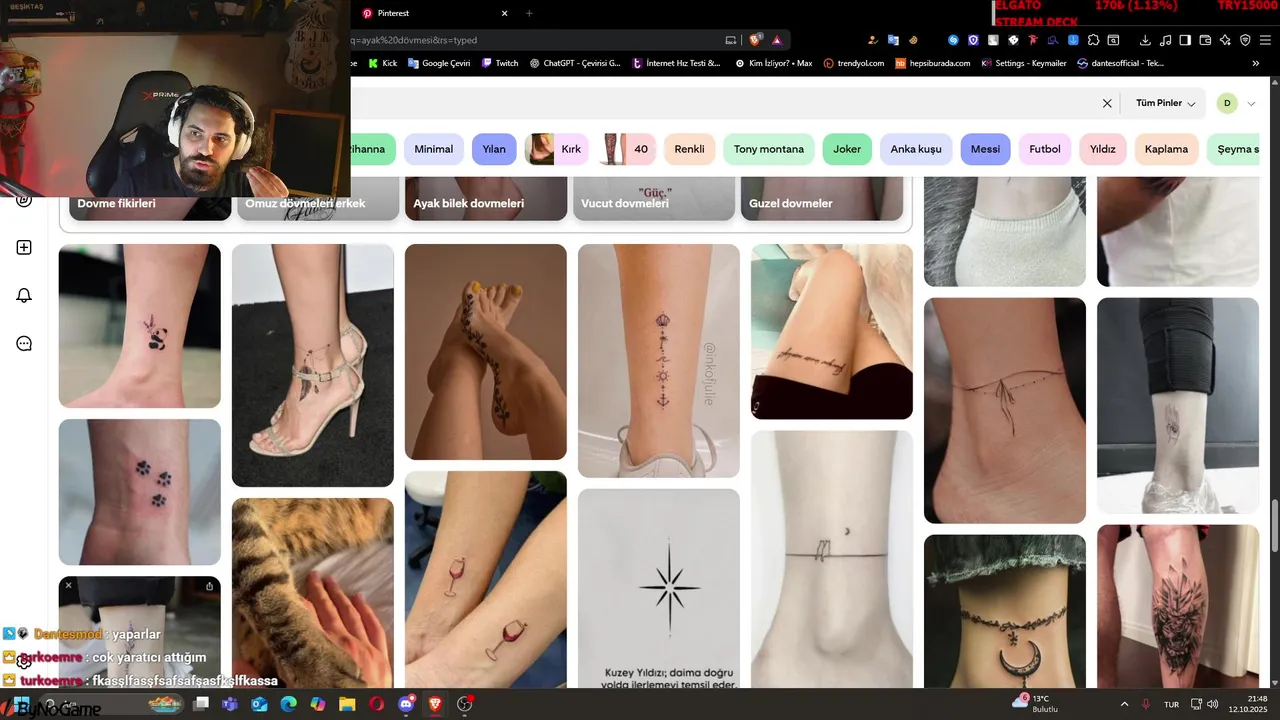1280x720 pixels.
Task: Select the Yıldız filter chip
Action: pos(1103,149)
